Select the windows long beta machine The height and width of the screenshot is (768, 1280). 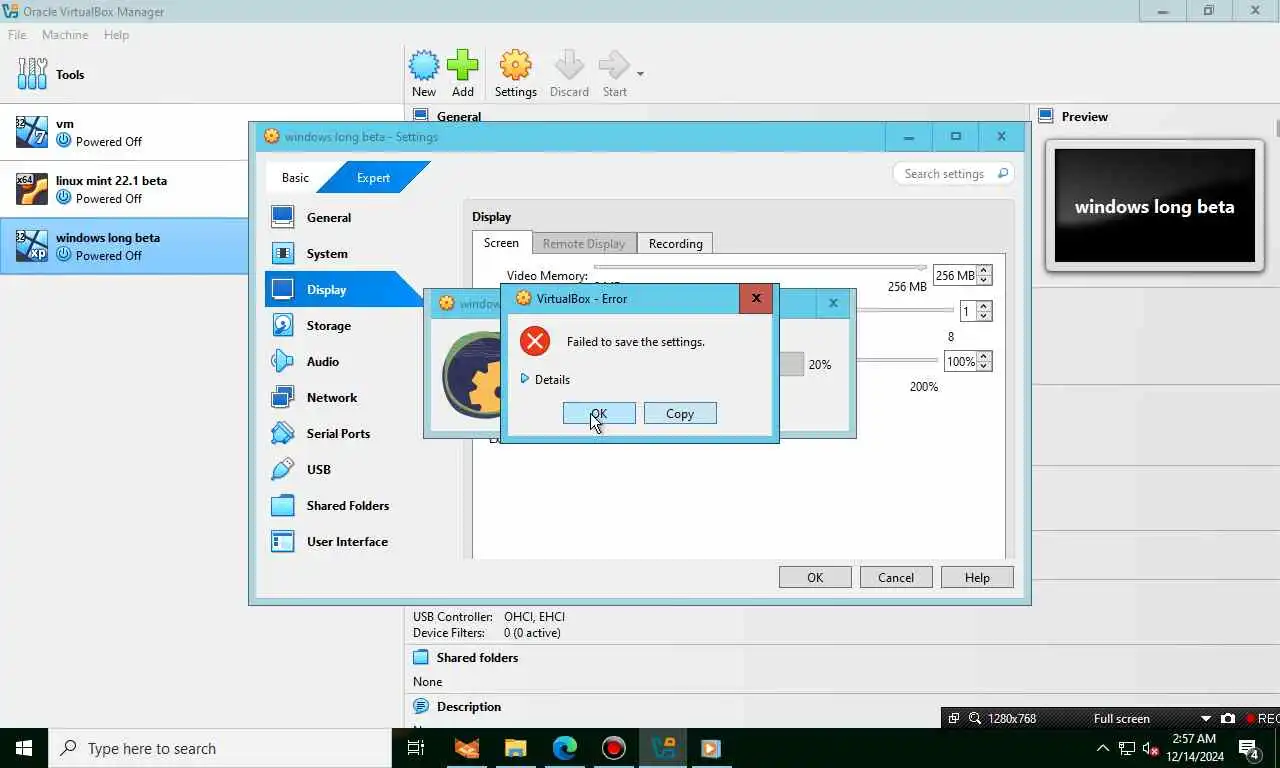124,246
